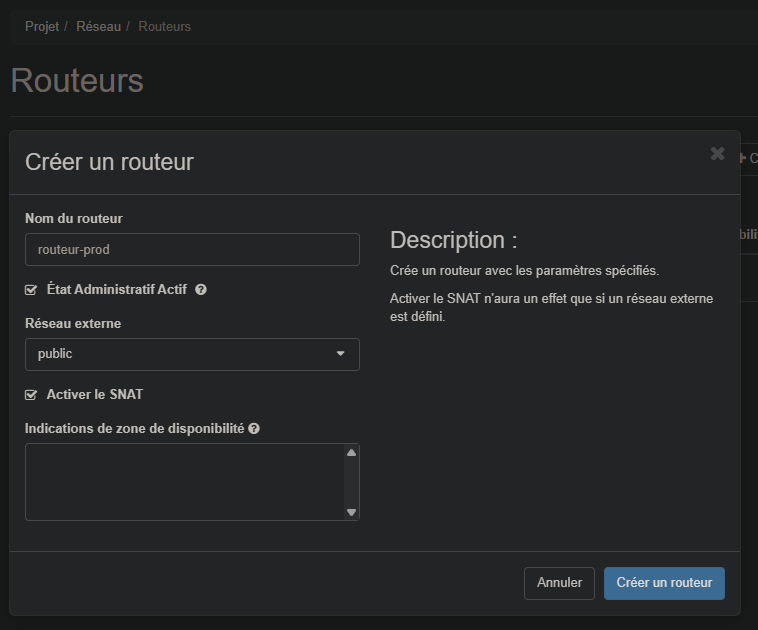758x630 pixels.
Task: Click the Activer le SNAT label text
Action: [x=95, y=395]
